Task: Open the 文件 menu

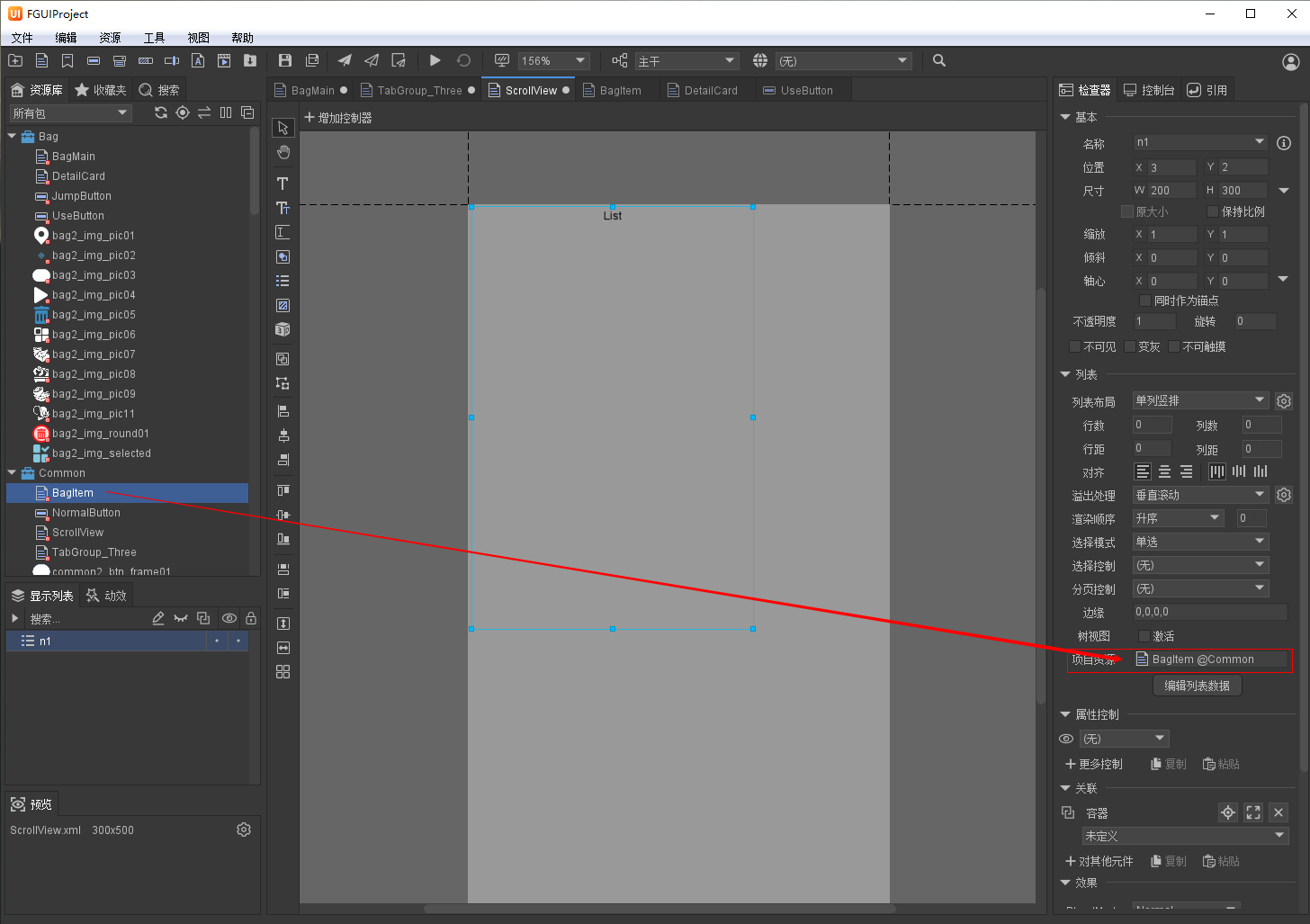Action: (22, 38)
